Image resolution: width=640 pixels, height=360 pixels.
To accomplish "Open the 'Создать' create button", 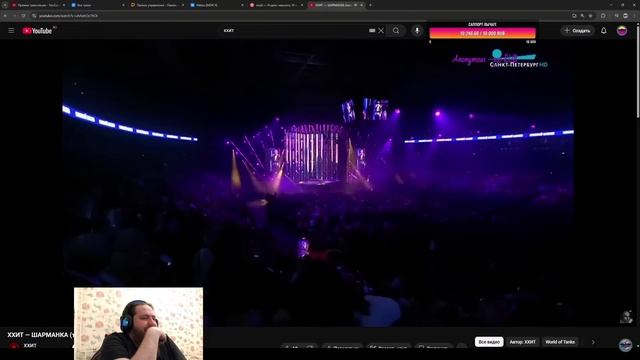I will coord(577,31).
